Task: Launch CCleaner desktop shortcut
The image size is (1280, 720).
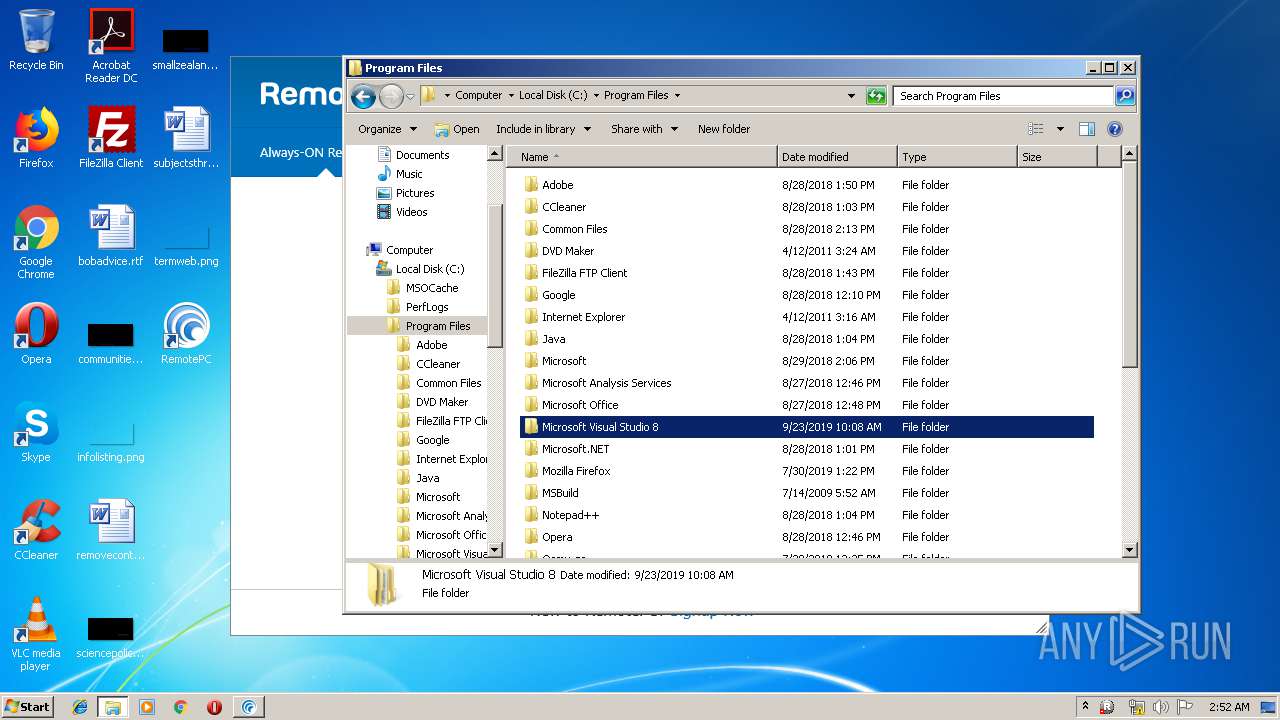Action: (x=36, y=529)
